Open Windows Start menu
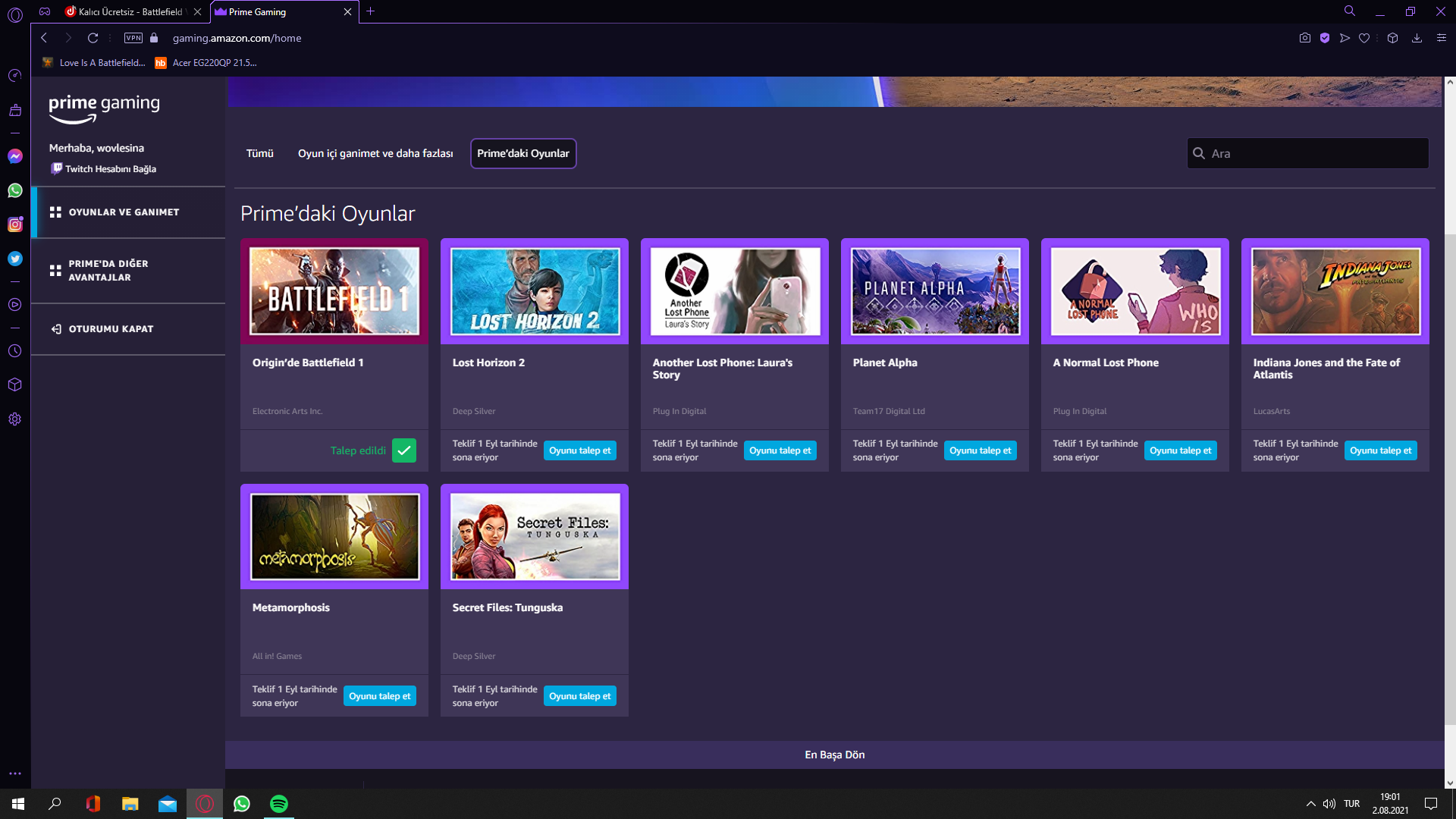The width and height of the screenshot is (1456, 819). tap(18, 804)
